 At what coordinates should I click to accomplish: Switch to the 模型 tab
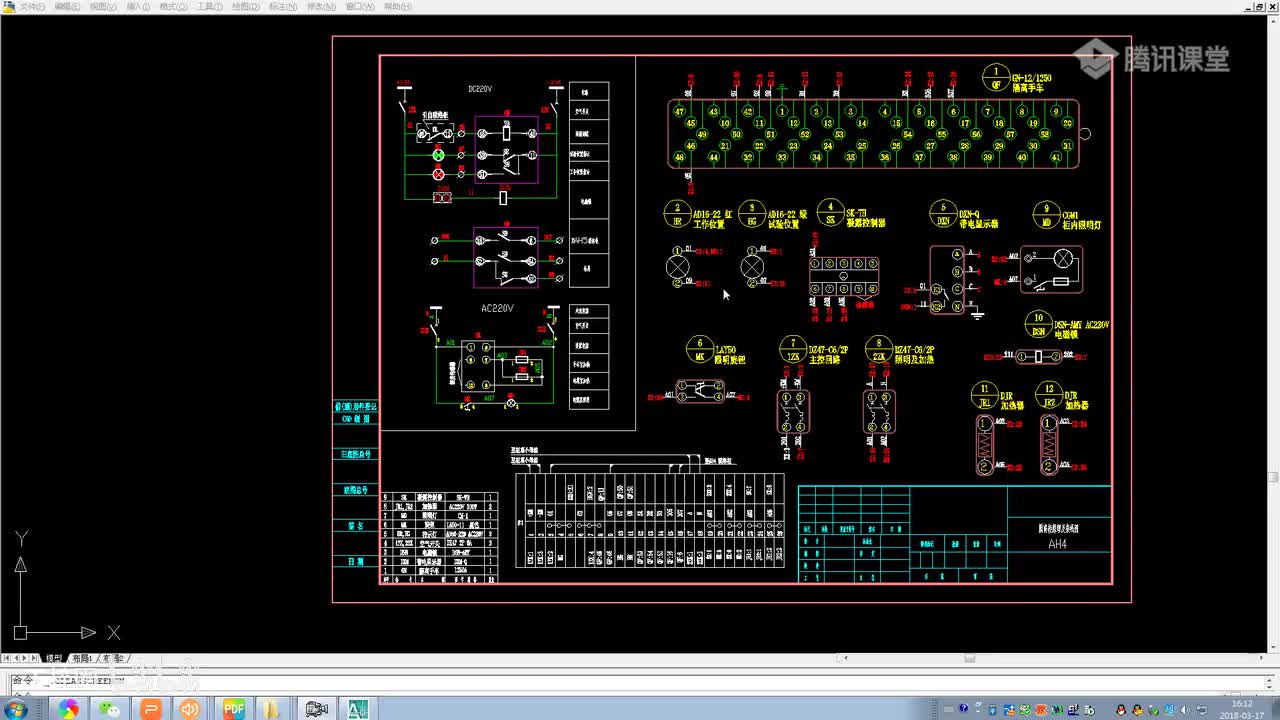point(54,659)
